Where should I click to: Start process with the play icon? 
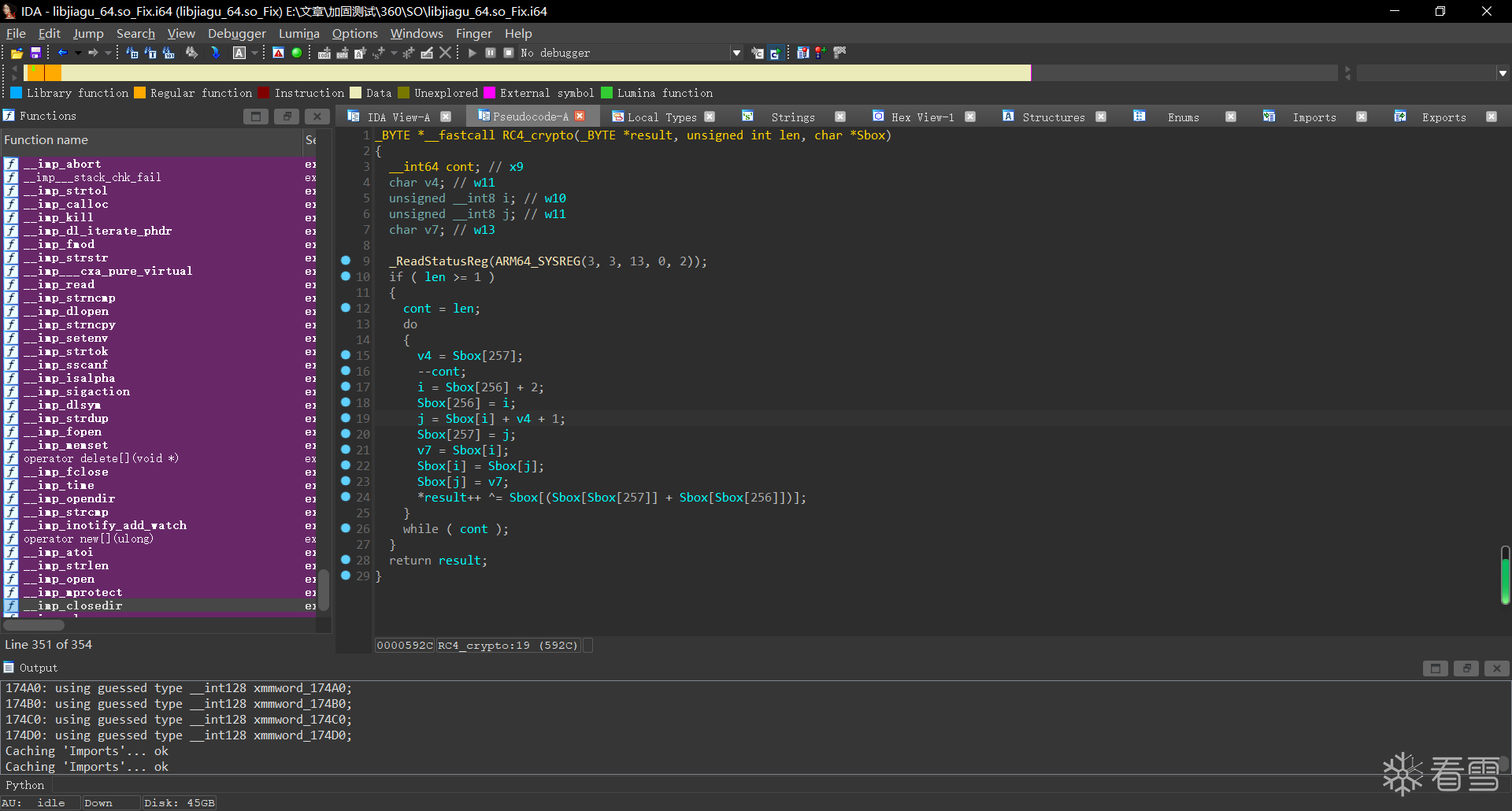(x=472, y=53)
